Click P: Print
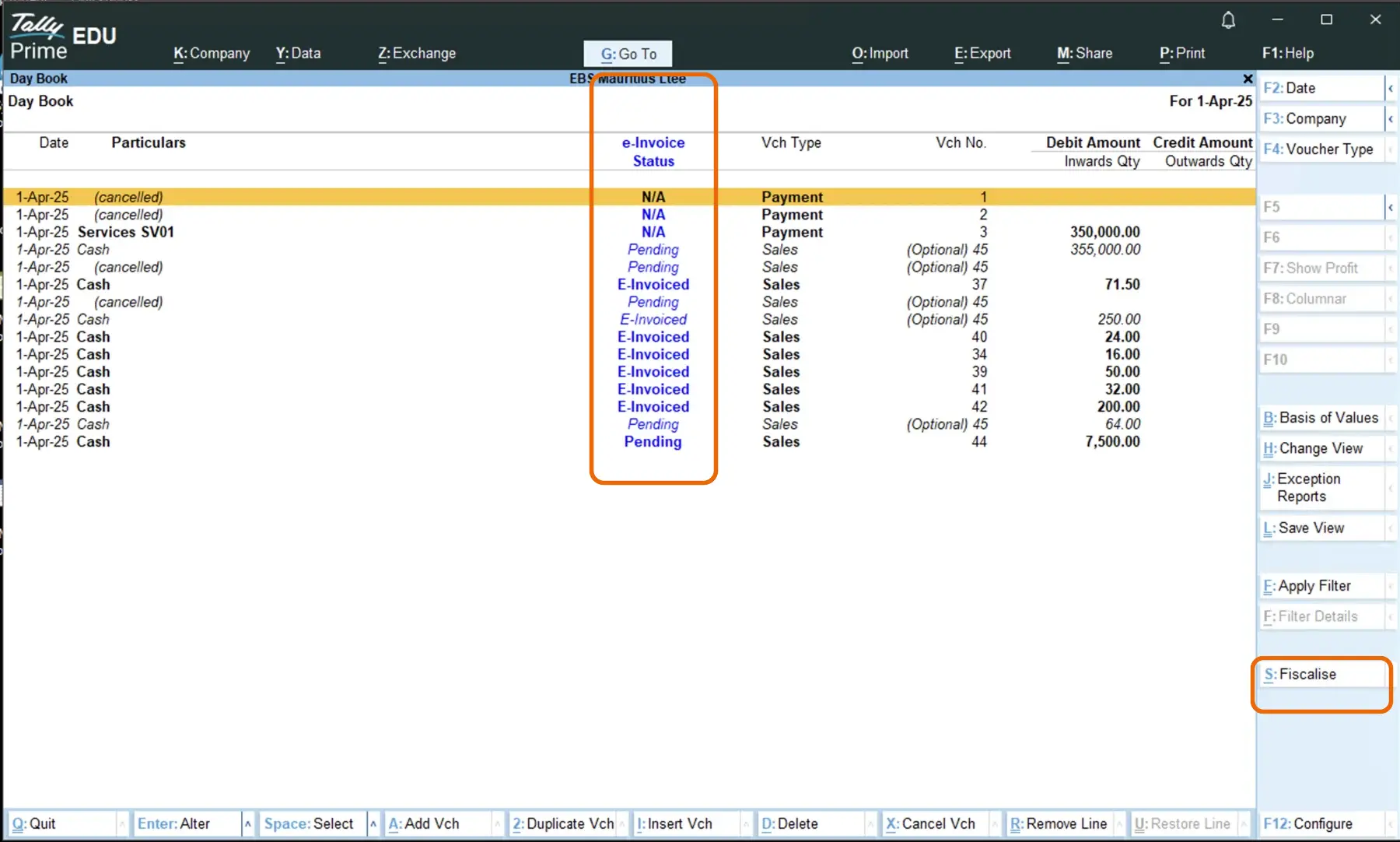This screenshot has width=1400, height=842. point(1181,53)
